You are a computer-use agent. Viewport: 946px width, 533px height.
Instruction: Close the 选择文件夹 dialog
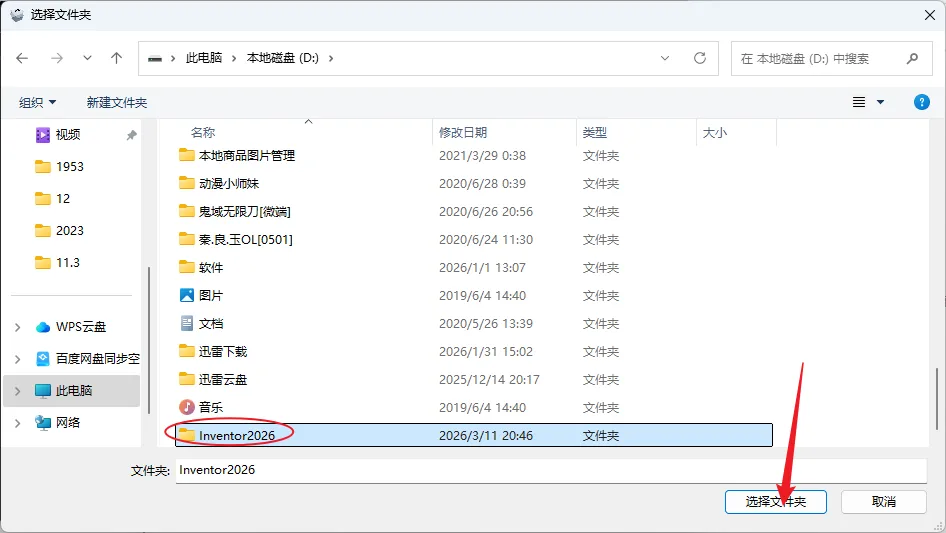point(930,15)
